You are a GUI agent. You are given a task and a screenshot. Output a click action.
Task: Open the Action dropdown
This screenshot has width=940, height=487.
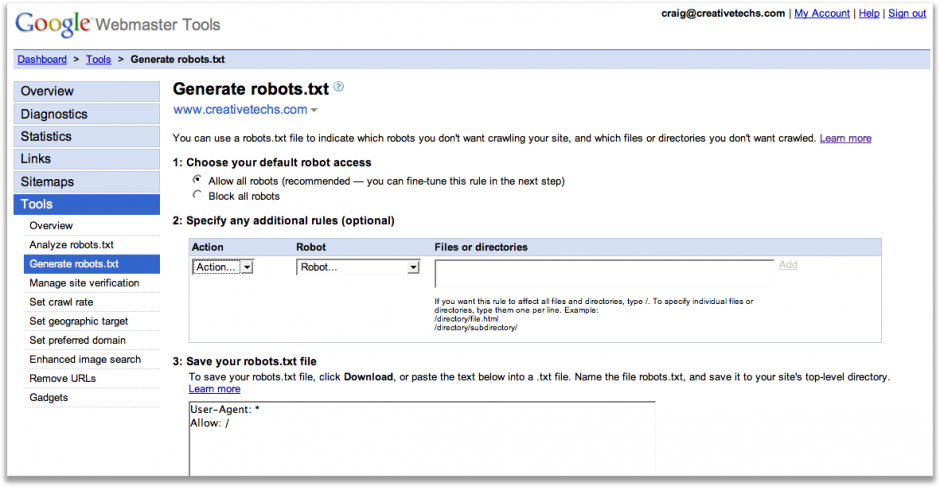point(223,267)
